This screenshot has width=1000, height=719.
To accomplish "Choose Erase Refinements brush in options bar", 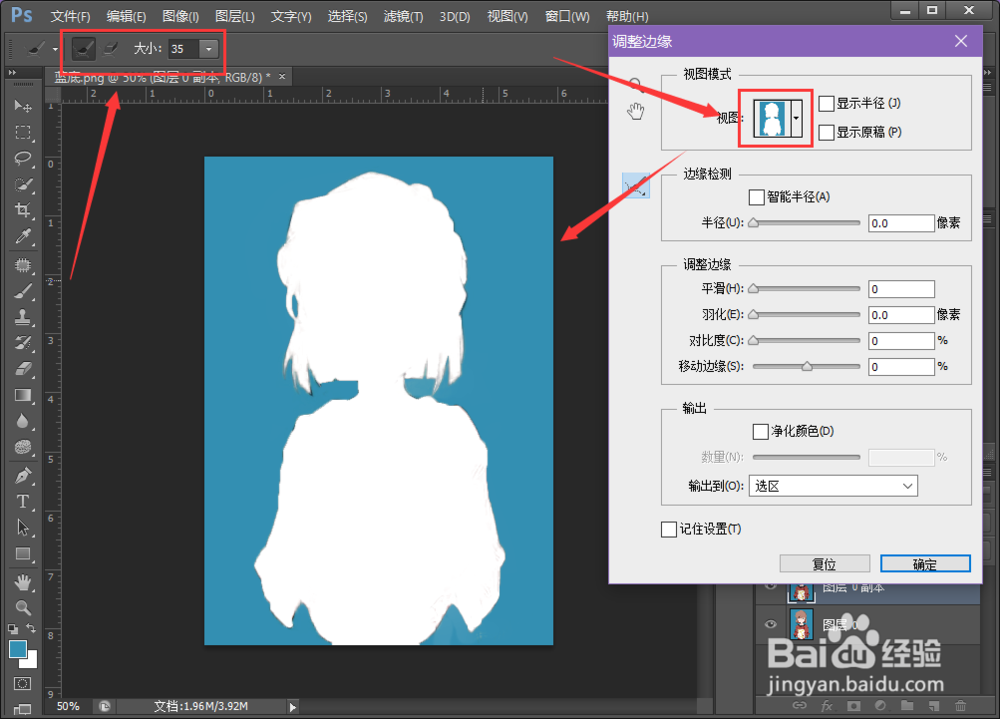I will [110, 48].
